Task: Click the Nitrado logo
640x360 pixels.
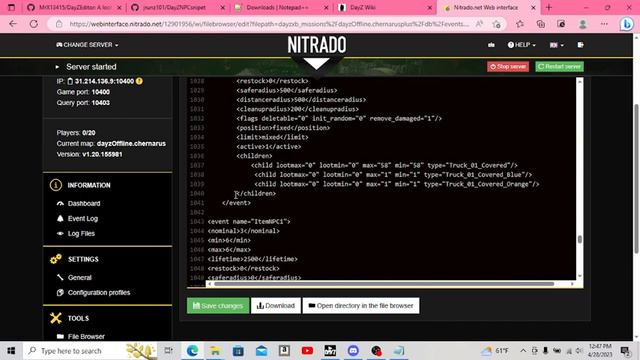Action: [x=317, y=45]
